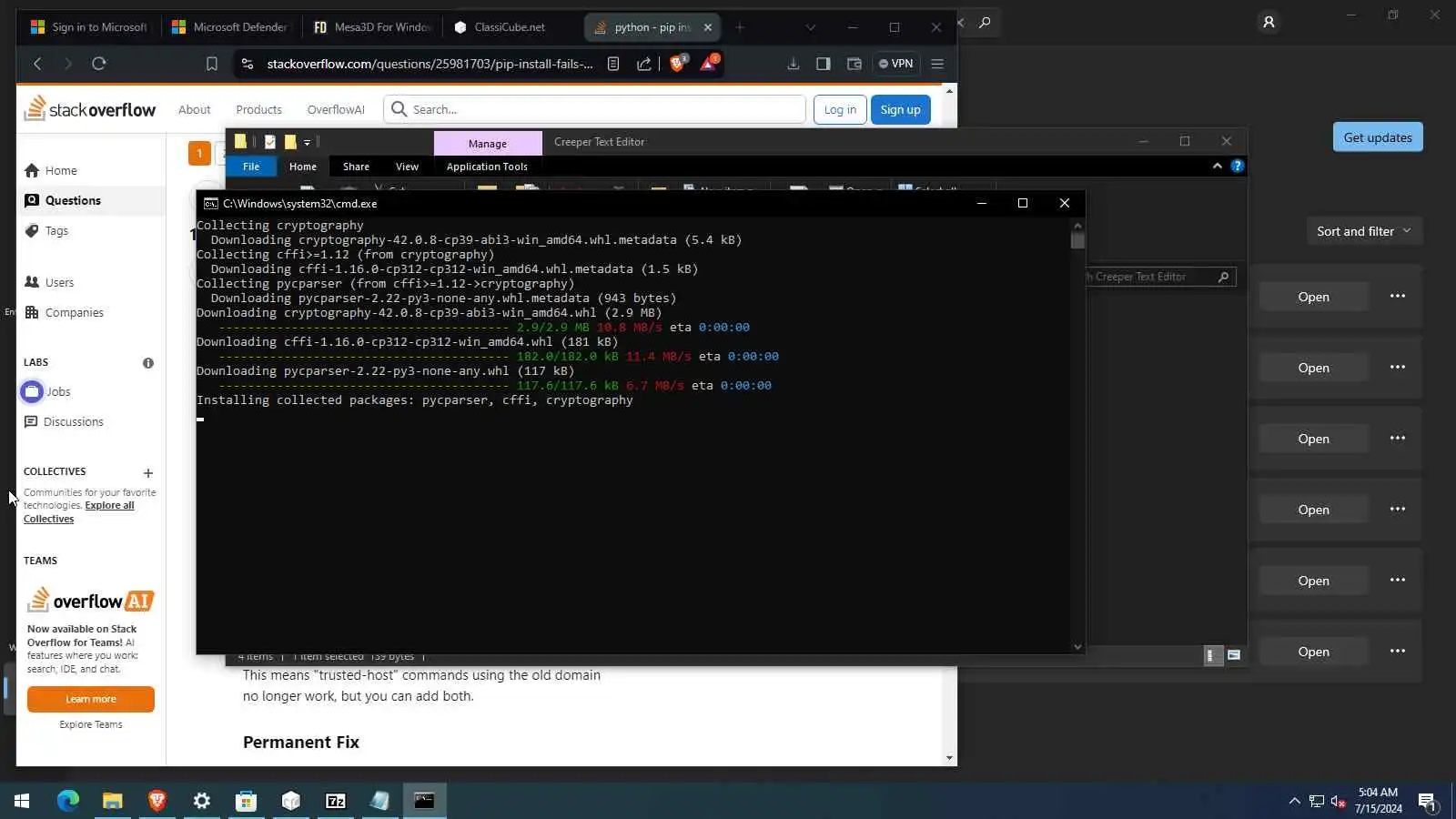This screenshot has width=1456, height=819.
Task: Click the cmd.exe title bar icon
Action: tap(210, 204)
